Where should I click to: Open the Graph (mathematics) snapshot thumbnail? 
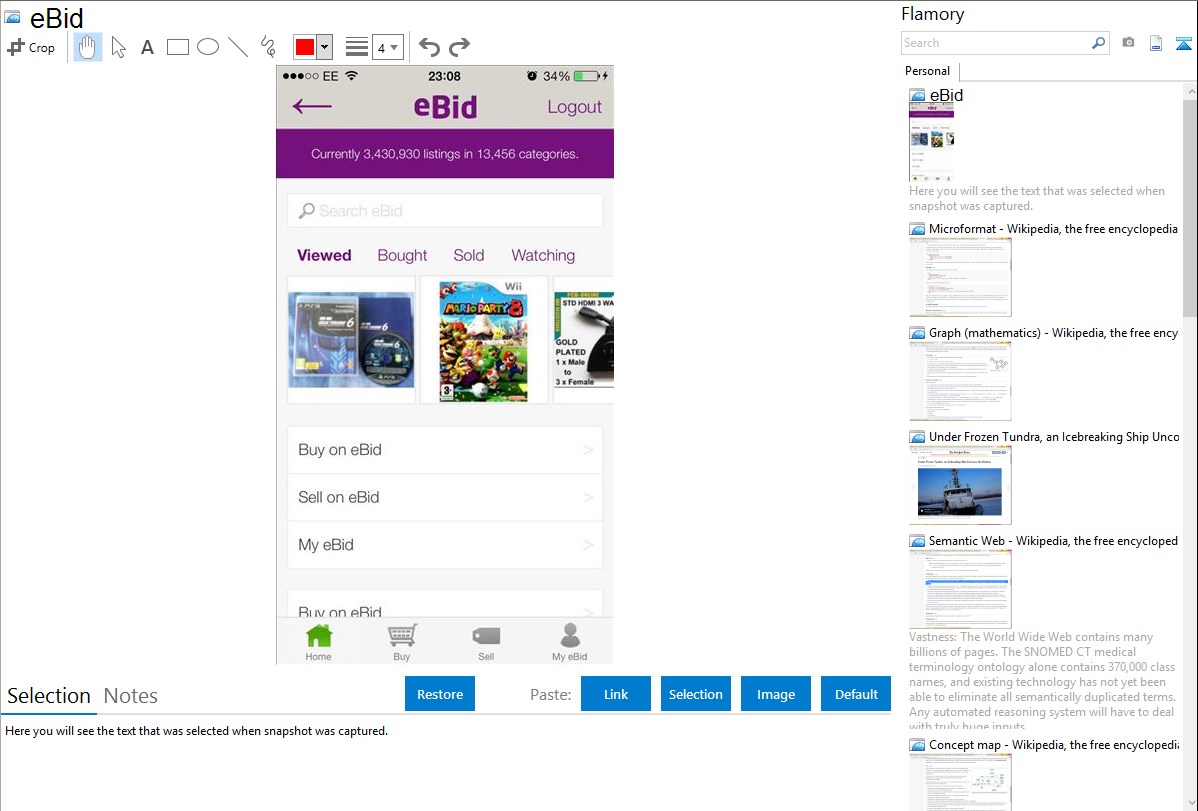pos(960,381)
